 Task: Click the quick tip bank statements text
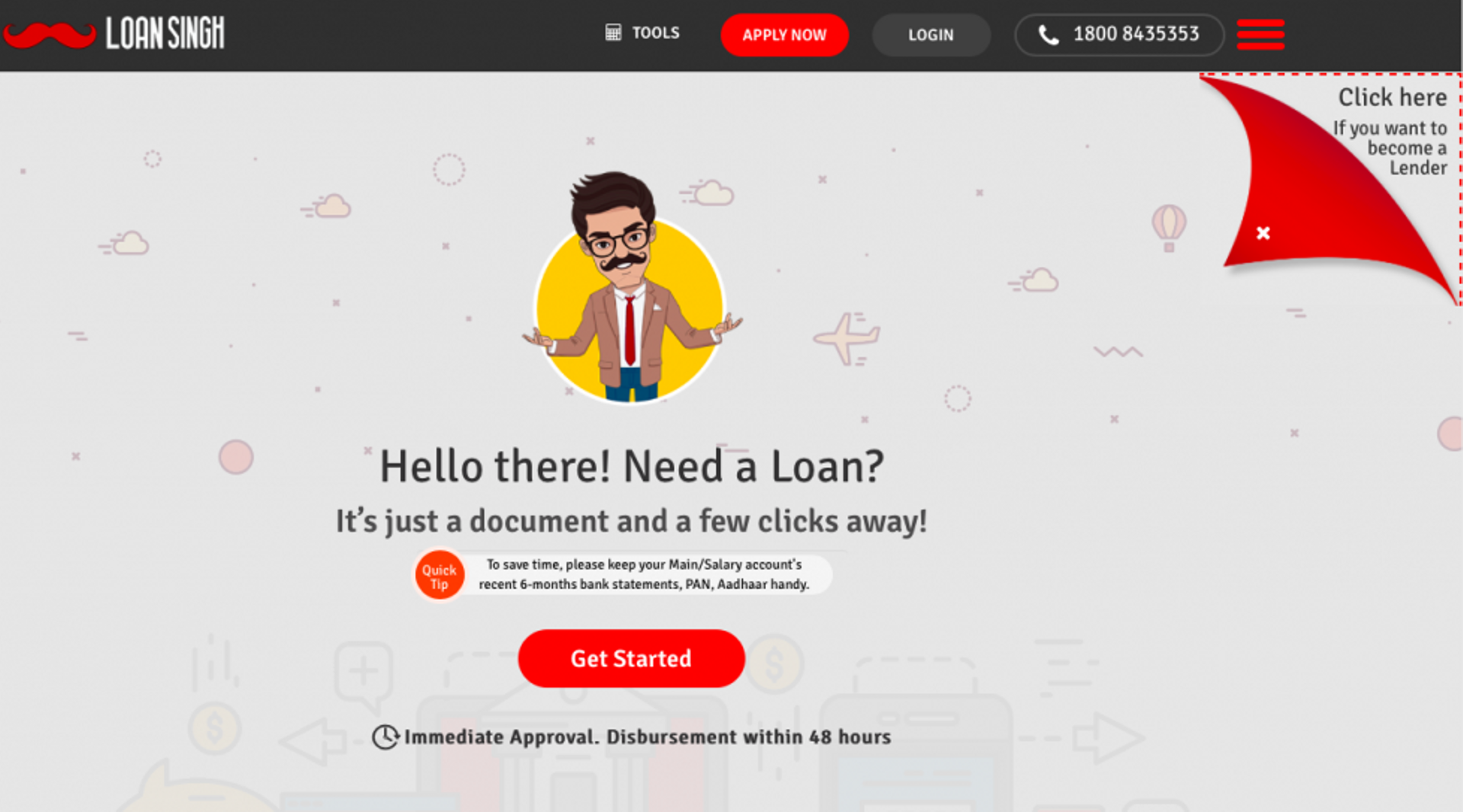pos(644,574)
